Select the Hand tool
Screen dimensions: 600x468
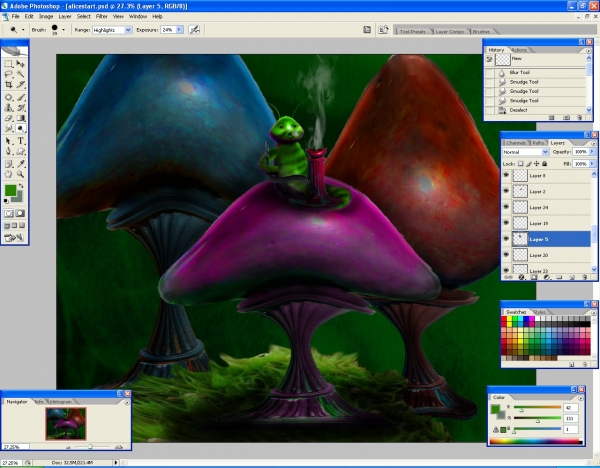(8, 174)
